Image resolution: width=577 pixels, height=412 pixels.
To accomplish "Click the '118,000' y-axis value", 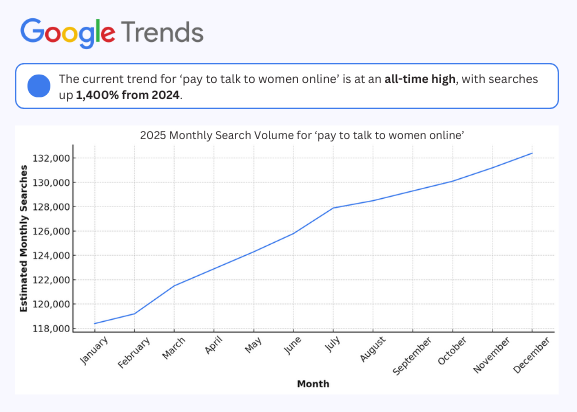I will pos(51,328).
